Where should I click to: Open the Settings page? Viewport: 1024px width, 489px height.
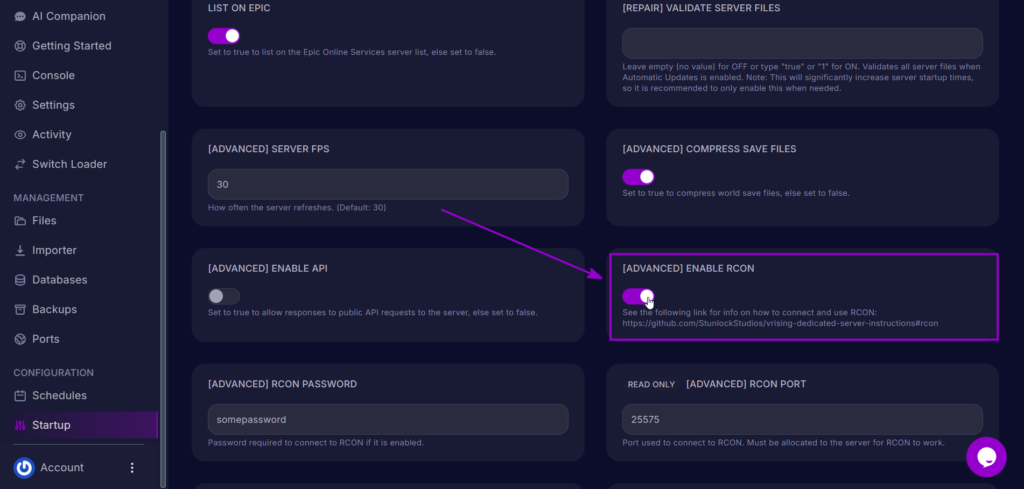click(54, 105)
